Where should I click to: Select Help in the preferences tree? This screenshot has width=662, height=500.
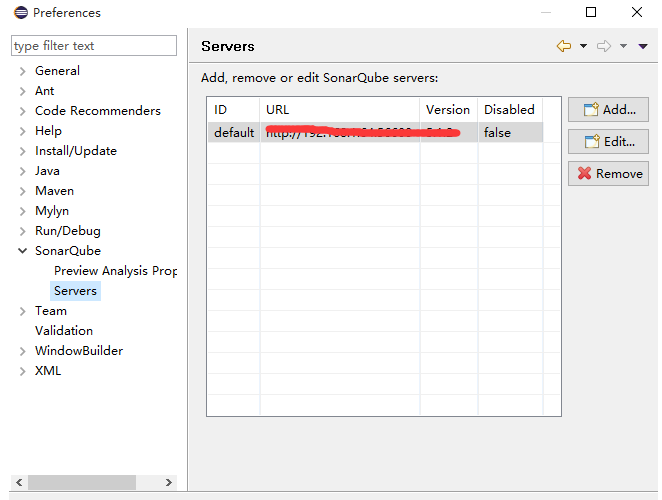pyautogui.click(x=48, y=131)
